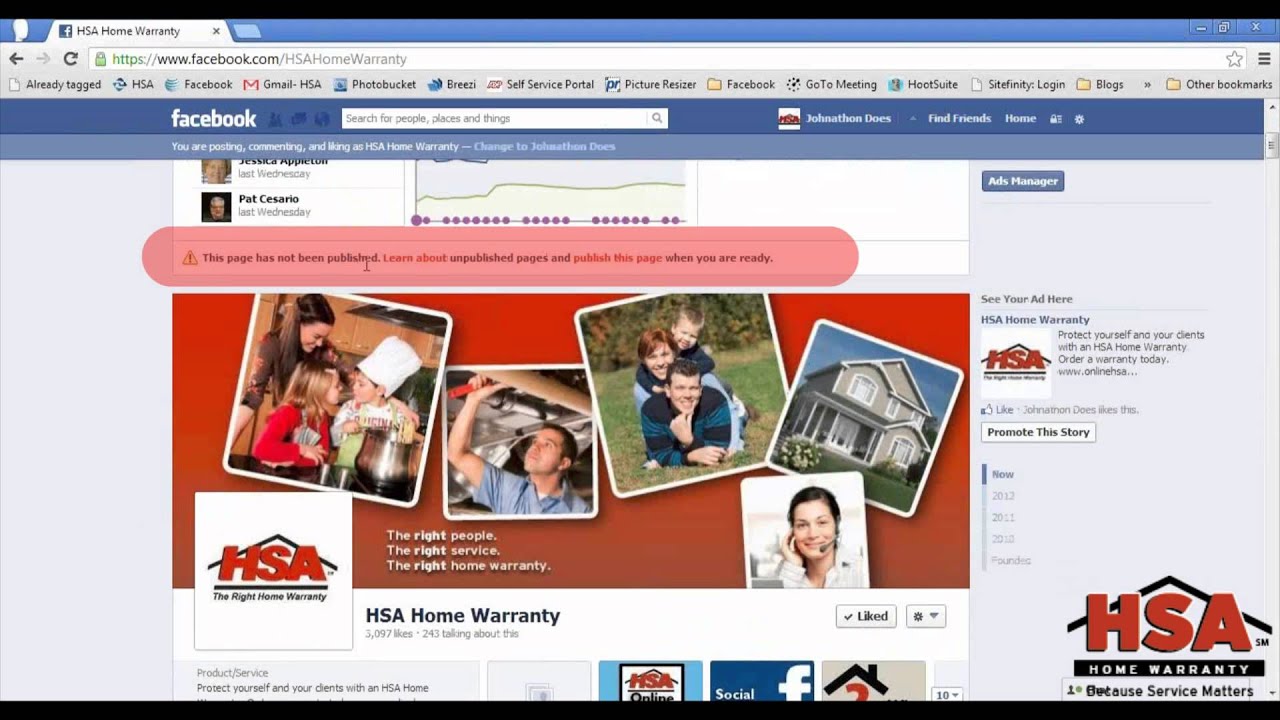This screenshot has height=720, width=1280.
Task: Open the page gear dropdown beside Liked
Action: (925, 616)
